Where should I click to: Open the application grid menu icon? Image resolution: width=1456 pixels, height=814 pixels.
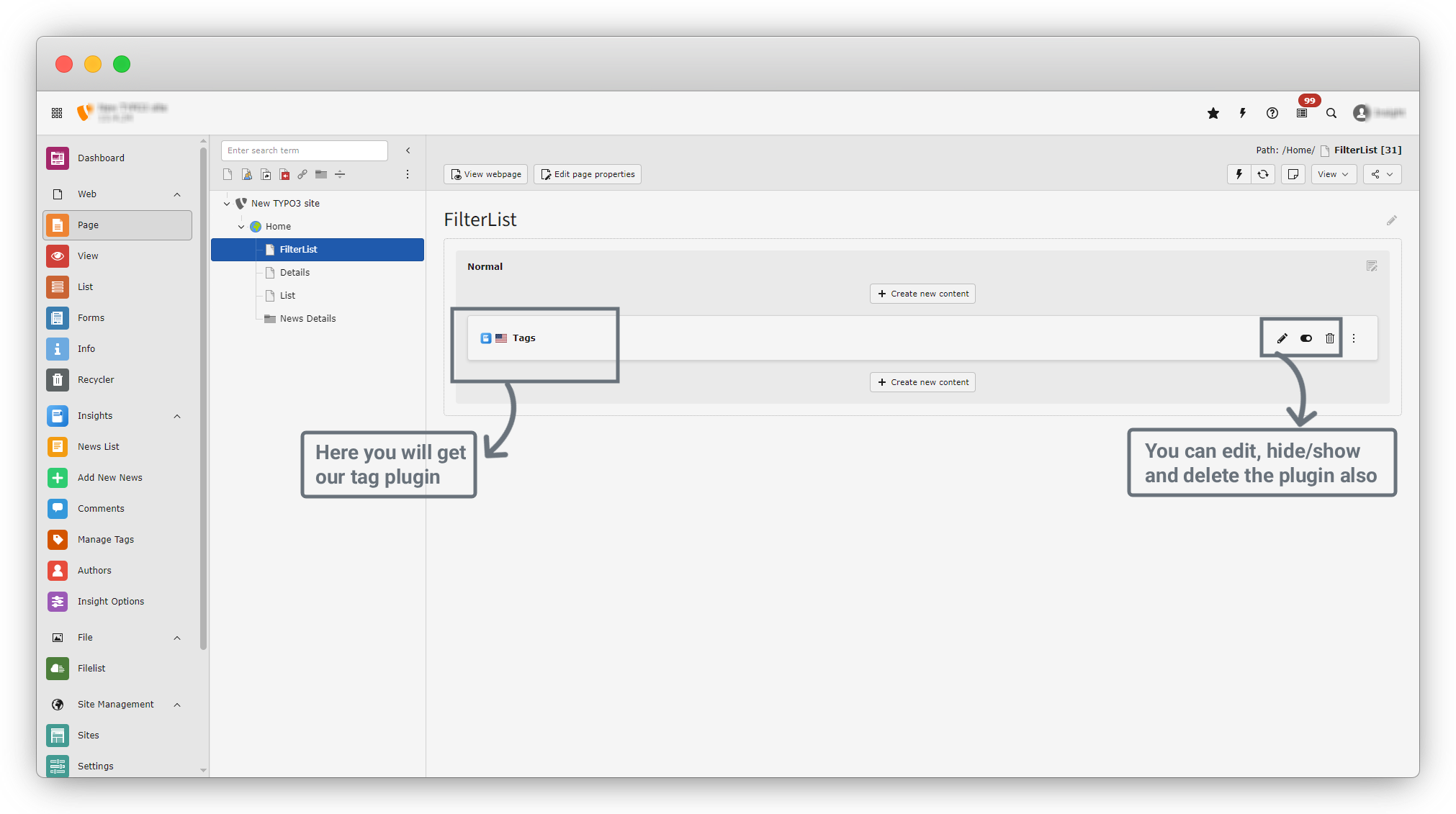coord(57,113)
